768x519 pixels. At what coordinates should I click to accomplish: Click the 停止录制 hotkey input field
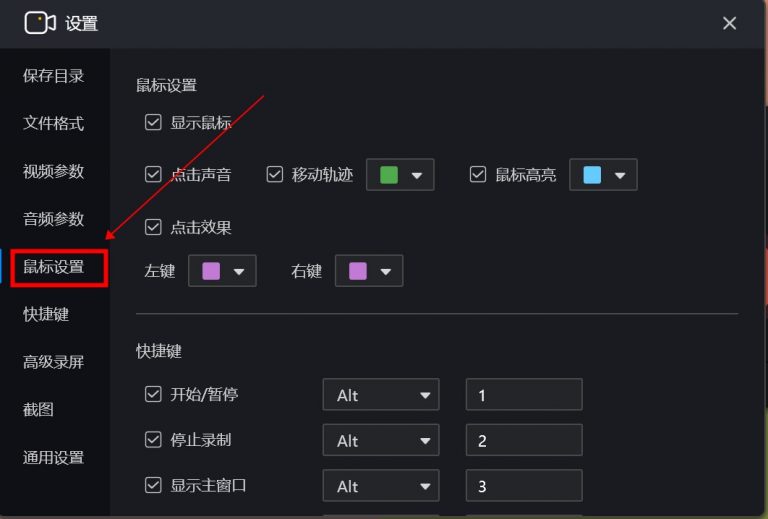click(524, 440)
